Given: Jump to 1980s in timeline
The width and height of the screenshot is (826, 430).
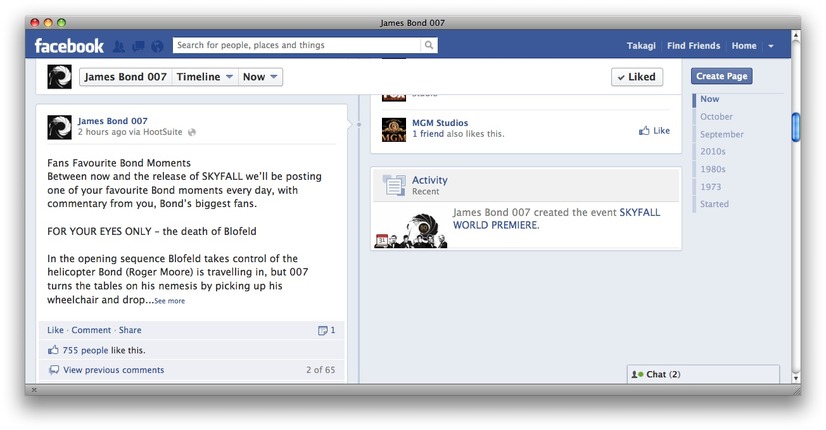Looking at the screenshot, I should (x=713, y=169).
